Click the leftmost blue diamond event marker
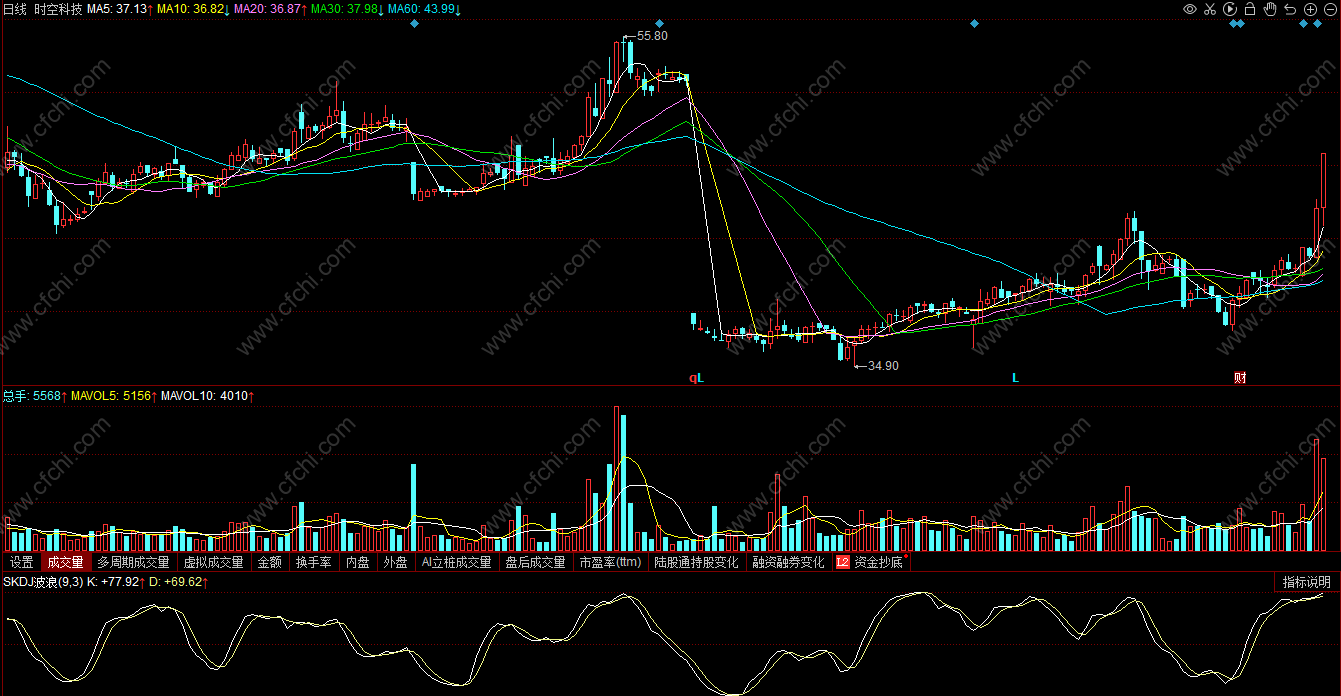 click(x=414, y=24)
